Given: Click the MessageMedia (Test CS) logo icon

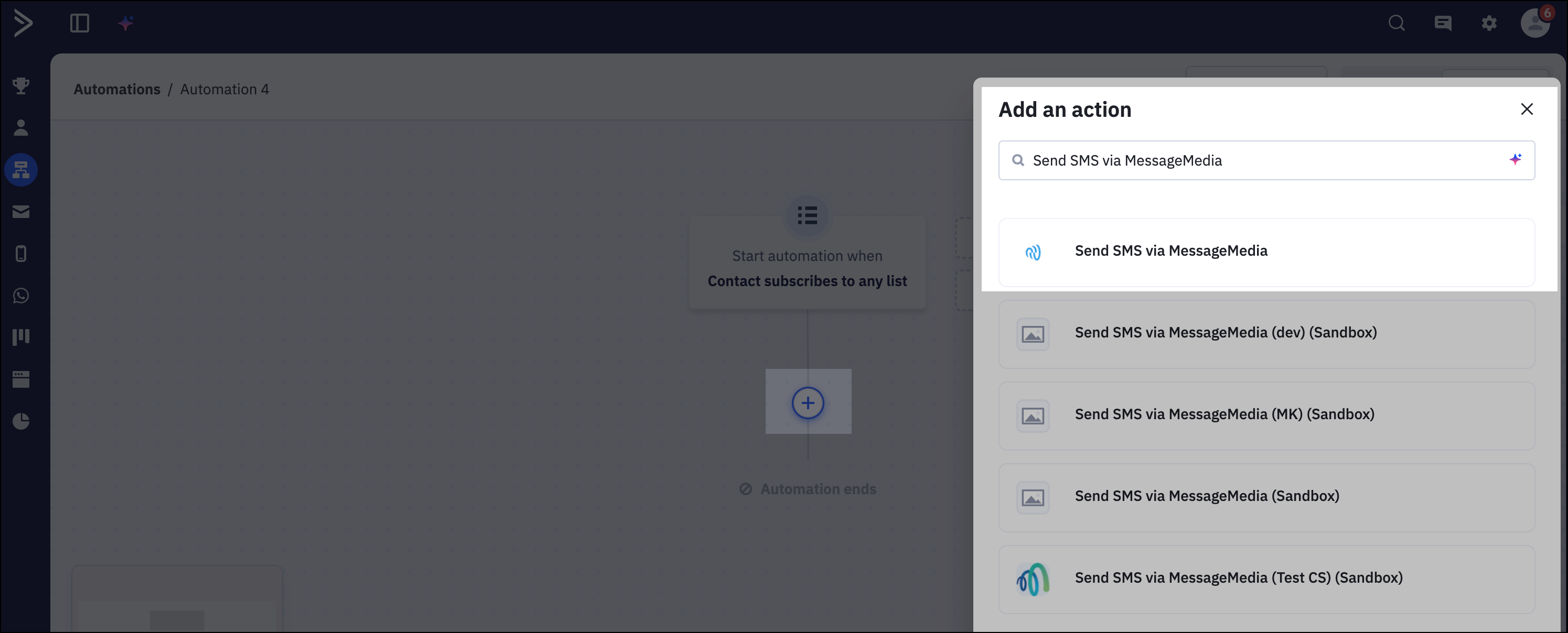Looking at the screenshot, I should pyautogui.click(x=1033, y=579).
